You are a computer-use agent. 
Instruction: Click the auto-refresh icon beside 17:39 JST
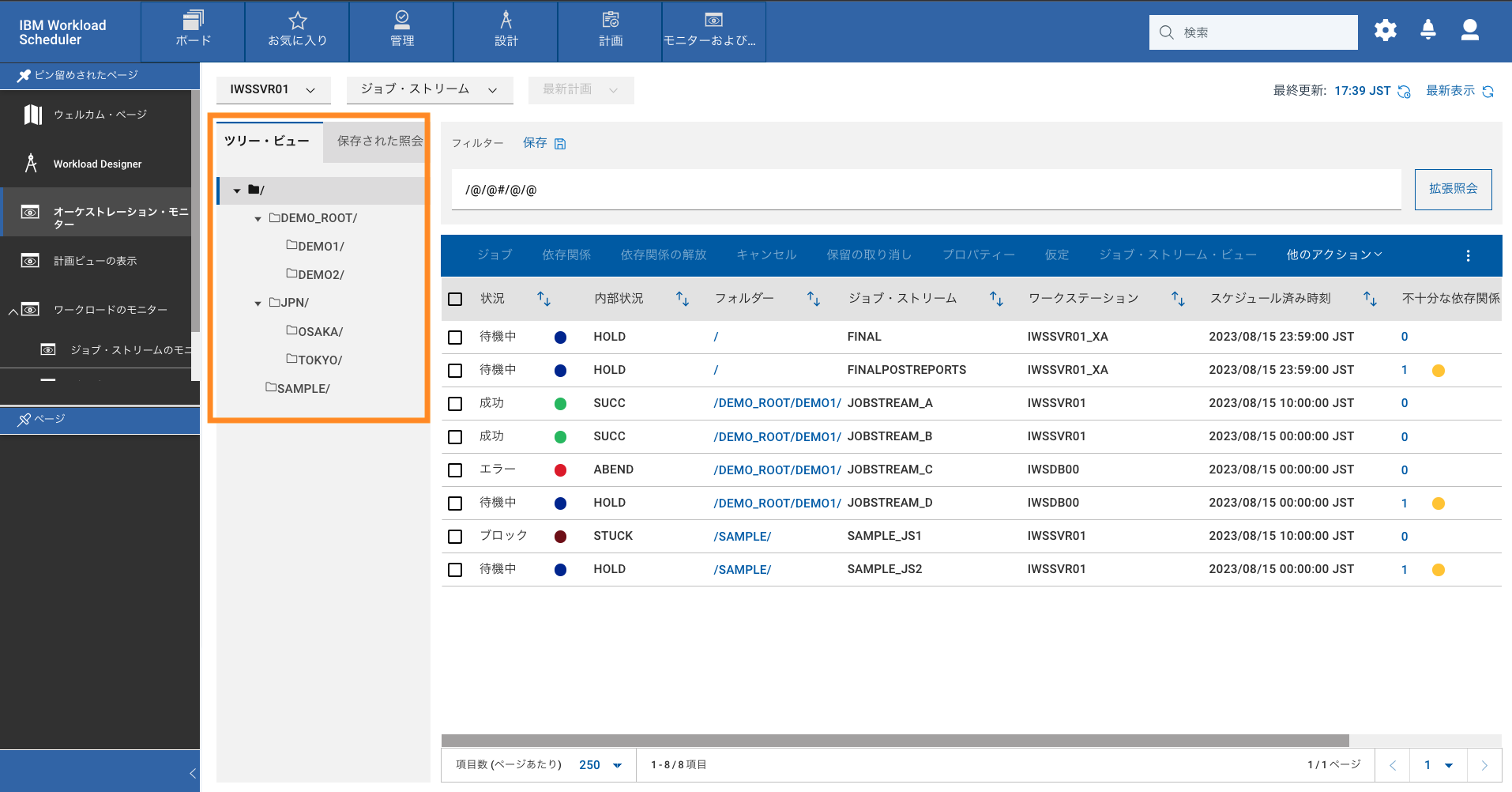click(x=1404, y=91)
